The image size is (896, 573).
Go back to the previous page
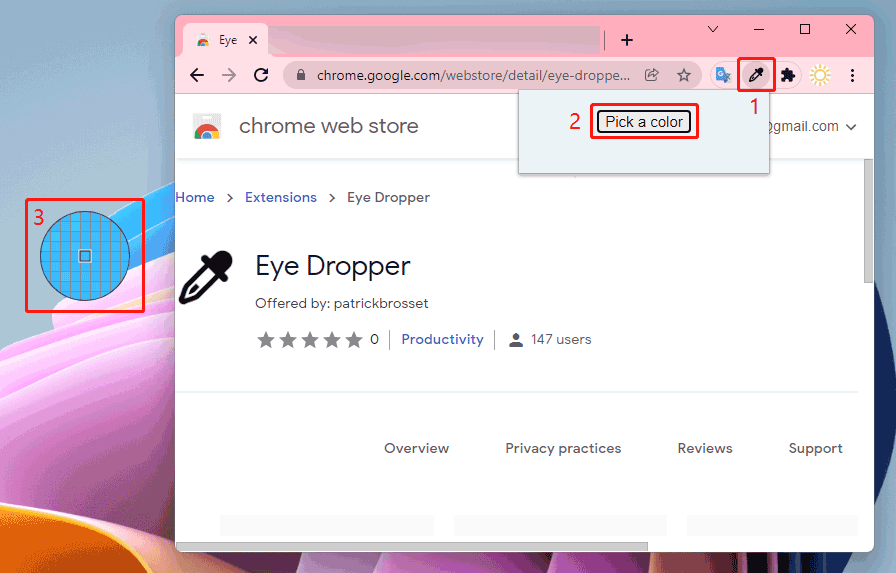[x=197, y=75]
